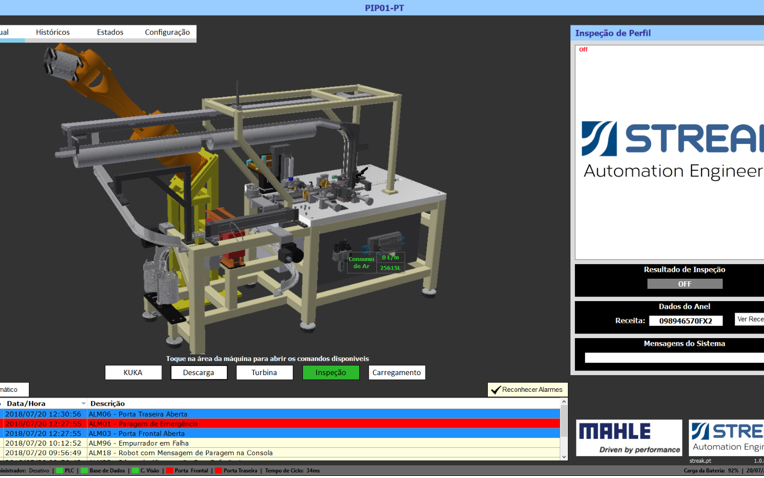Image resolution: width=764 pixels, height=478 pixels.
Task: Click the C. Visão status indicator
Action: [135, 470]
